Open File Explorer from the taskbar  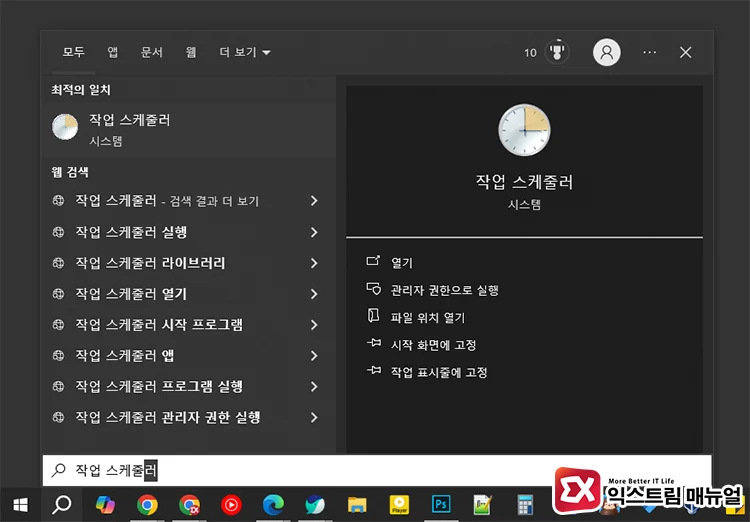pyautogui.click(x=357, y=504)
